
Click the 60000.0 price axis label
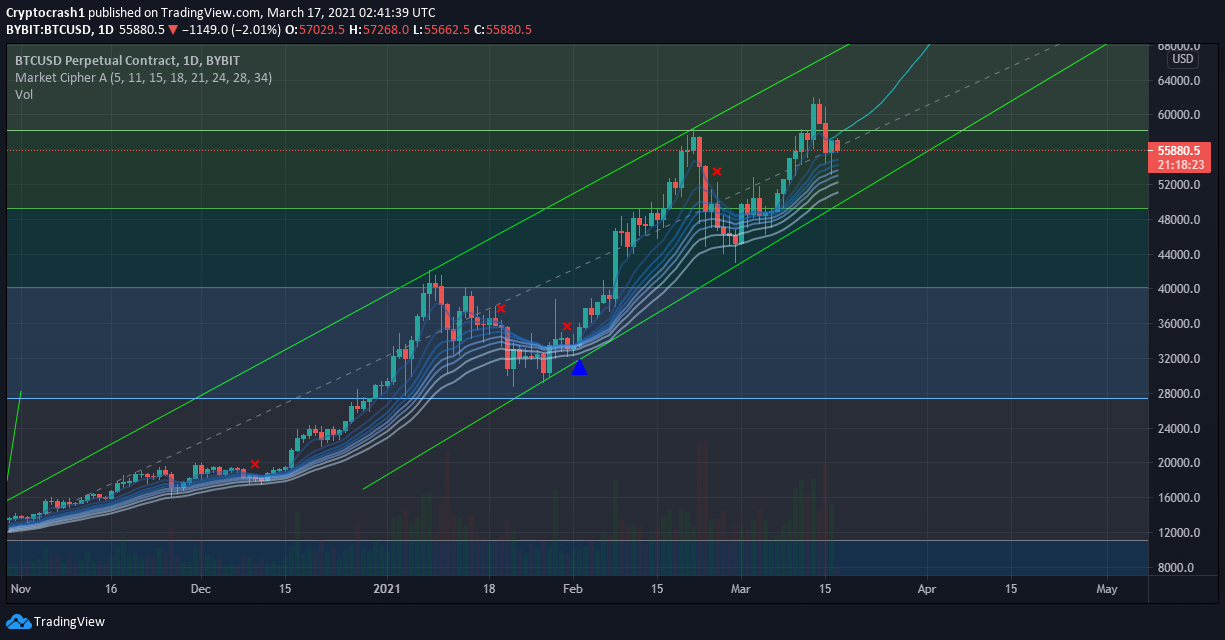coord(1178,116)
